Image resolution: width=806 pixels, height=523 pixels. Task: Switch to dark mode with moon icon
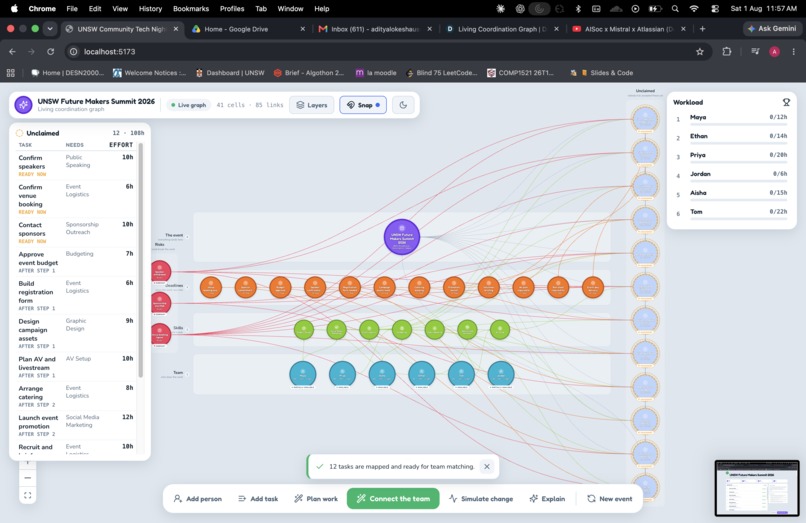coord(403,105)
